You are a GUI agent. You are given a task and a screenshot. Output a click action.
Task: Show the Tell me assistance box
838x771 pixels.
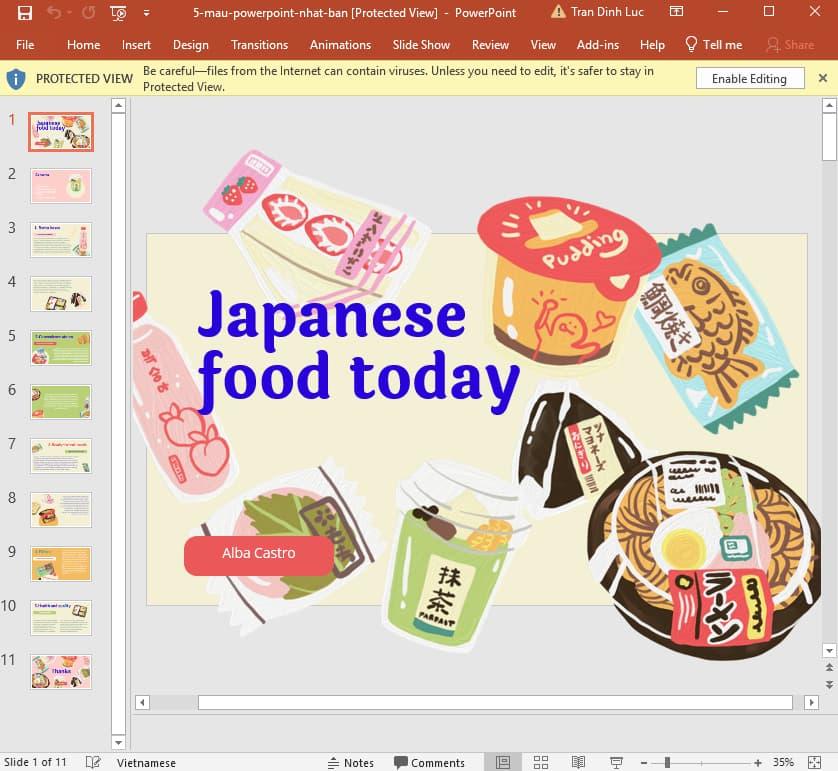(x=714, y=44)
